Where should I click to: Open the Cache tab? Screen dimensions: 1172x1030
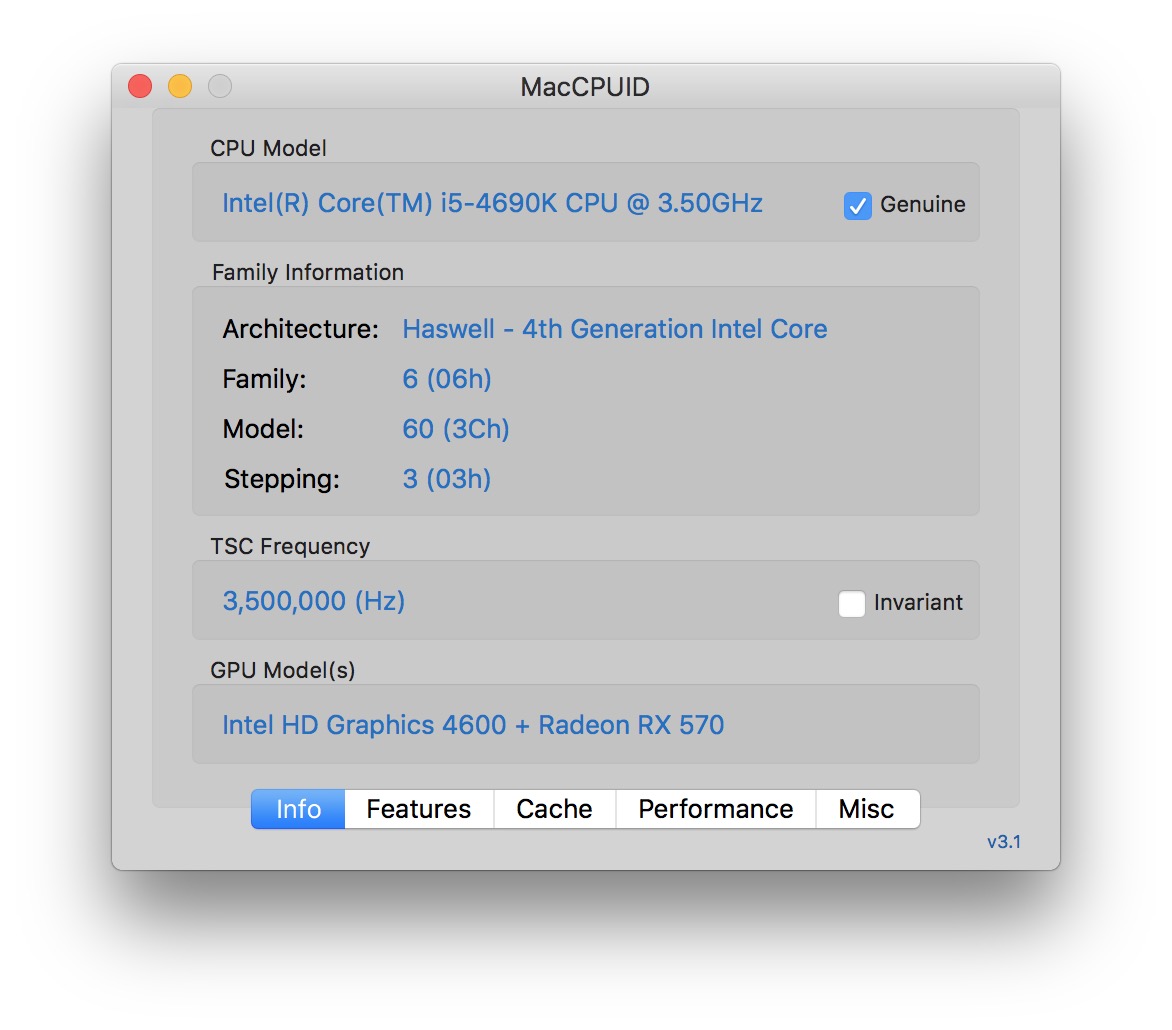pos(554,809)
